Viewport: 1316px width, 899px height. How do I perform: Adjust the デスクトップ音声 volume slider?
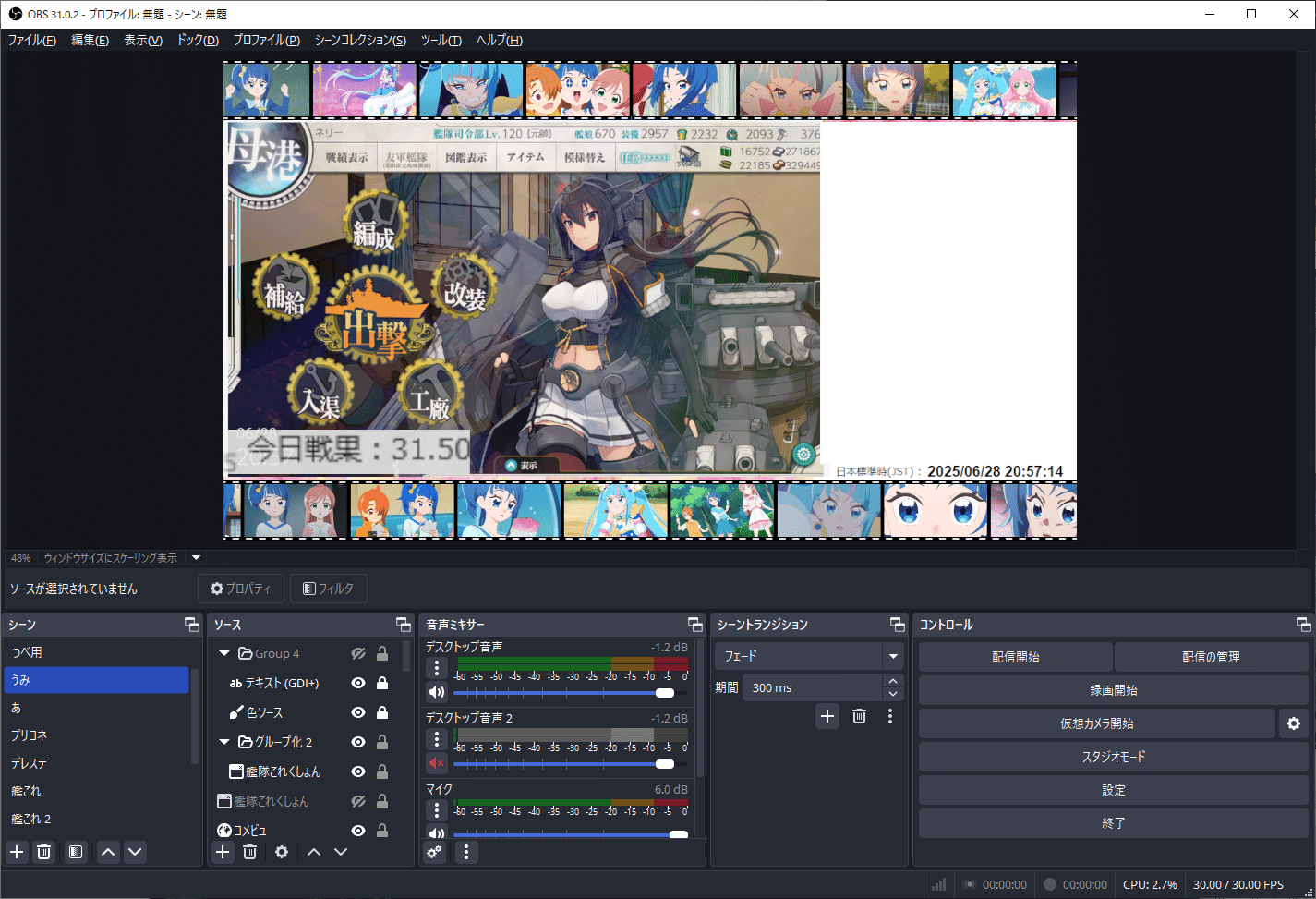pyautogui.click(x=571, y=692)
